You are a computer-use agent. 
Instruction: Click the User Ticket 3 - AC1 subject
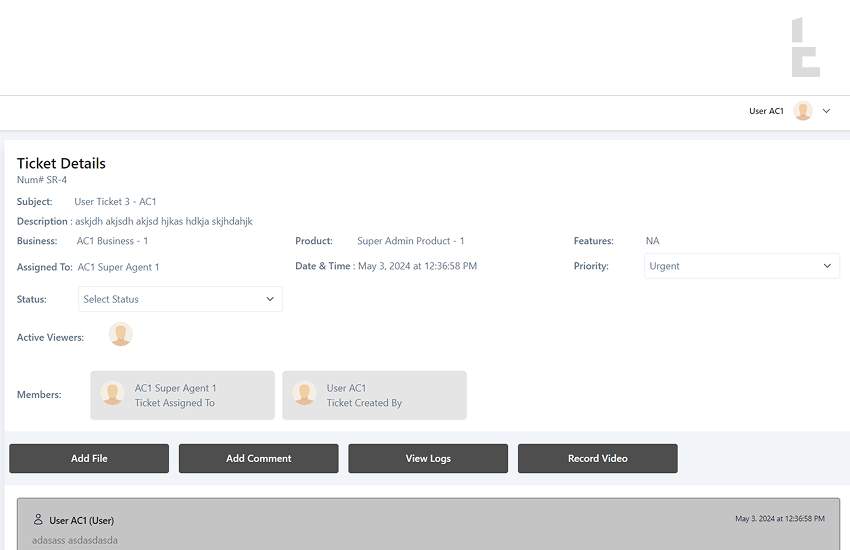click(115, 202)
